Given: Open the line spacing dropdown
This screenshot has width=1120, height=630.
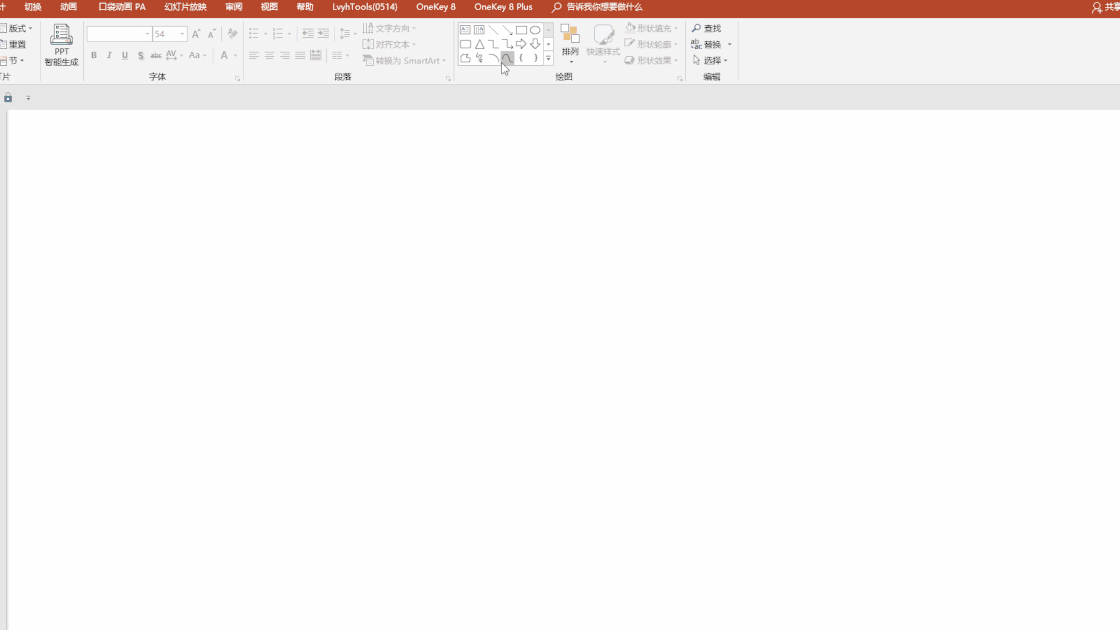Looking at the screenshot, I should pyautogui.click(x=348, y=34).
